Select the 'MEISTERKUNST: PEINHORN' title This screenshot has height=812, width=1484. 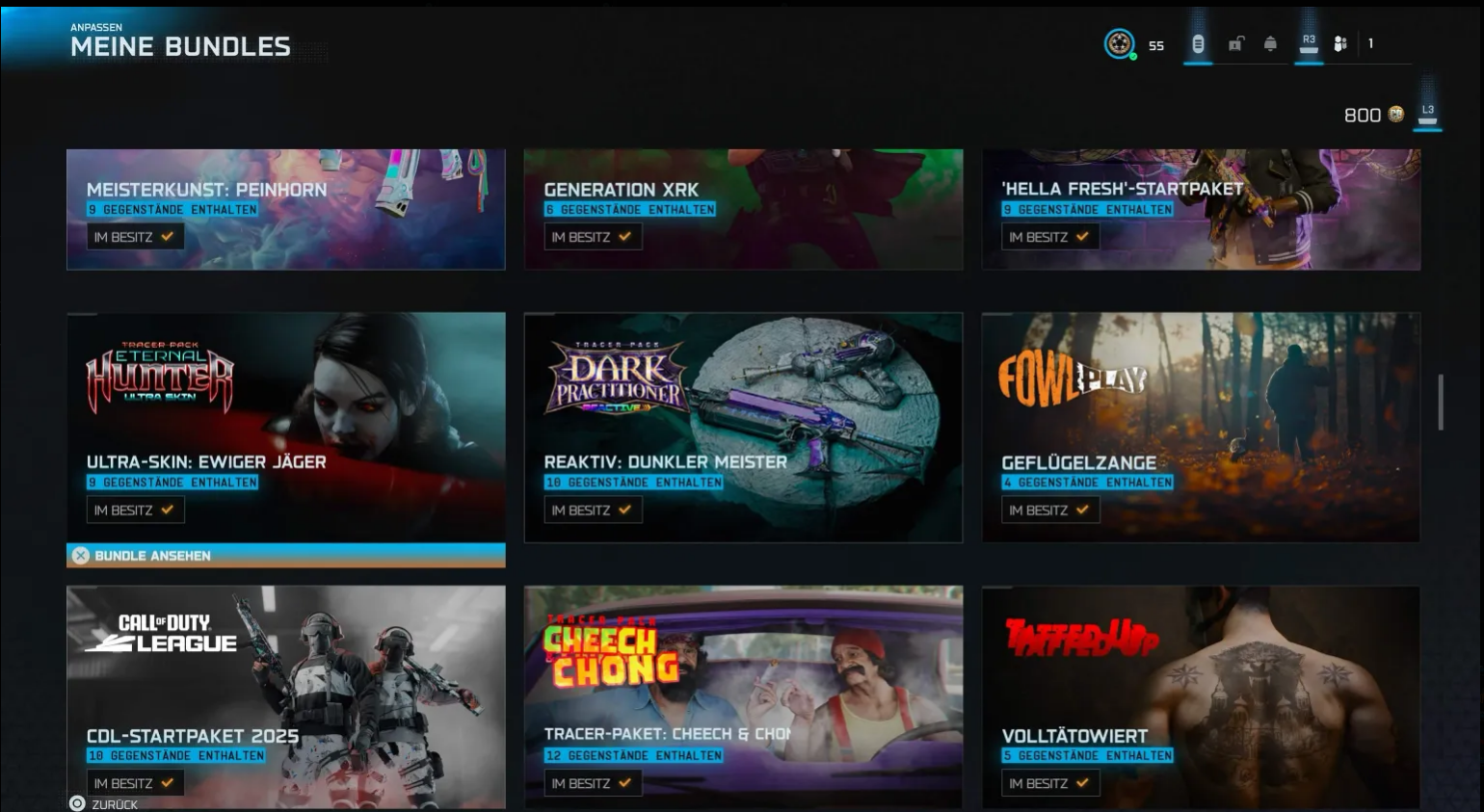pyautogui.click(x=206, y=190)
